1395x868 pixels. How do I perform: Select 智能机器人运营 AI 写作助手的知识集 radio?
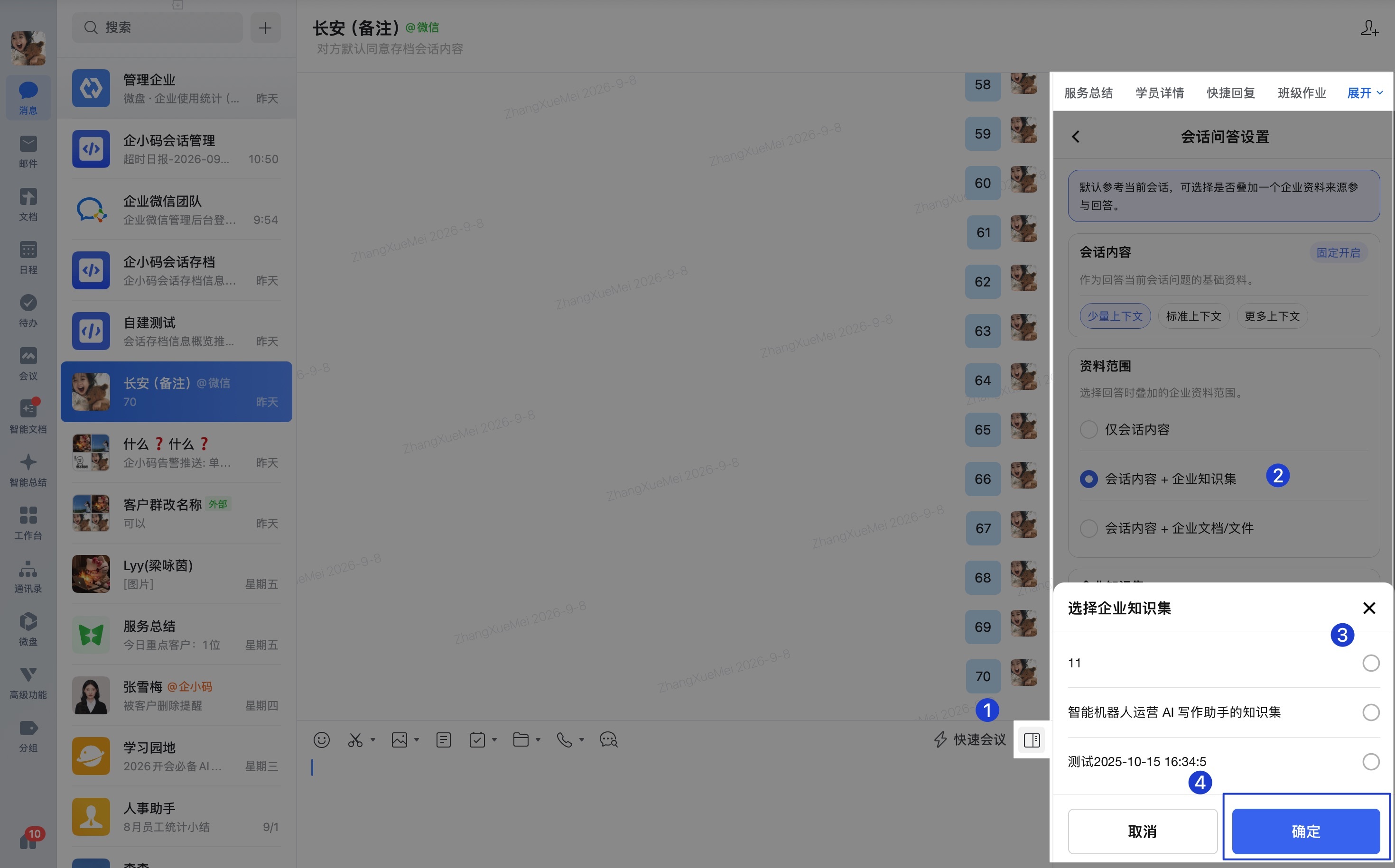click(1370, 712)
